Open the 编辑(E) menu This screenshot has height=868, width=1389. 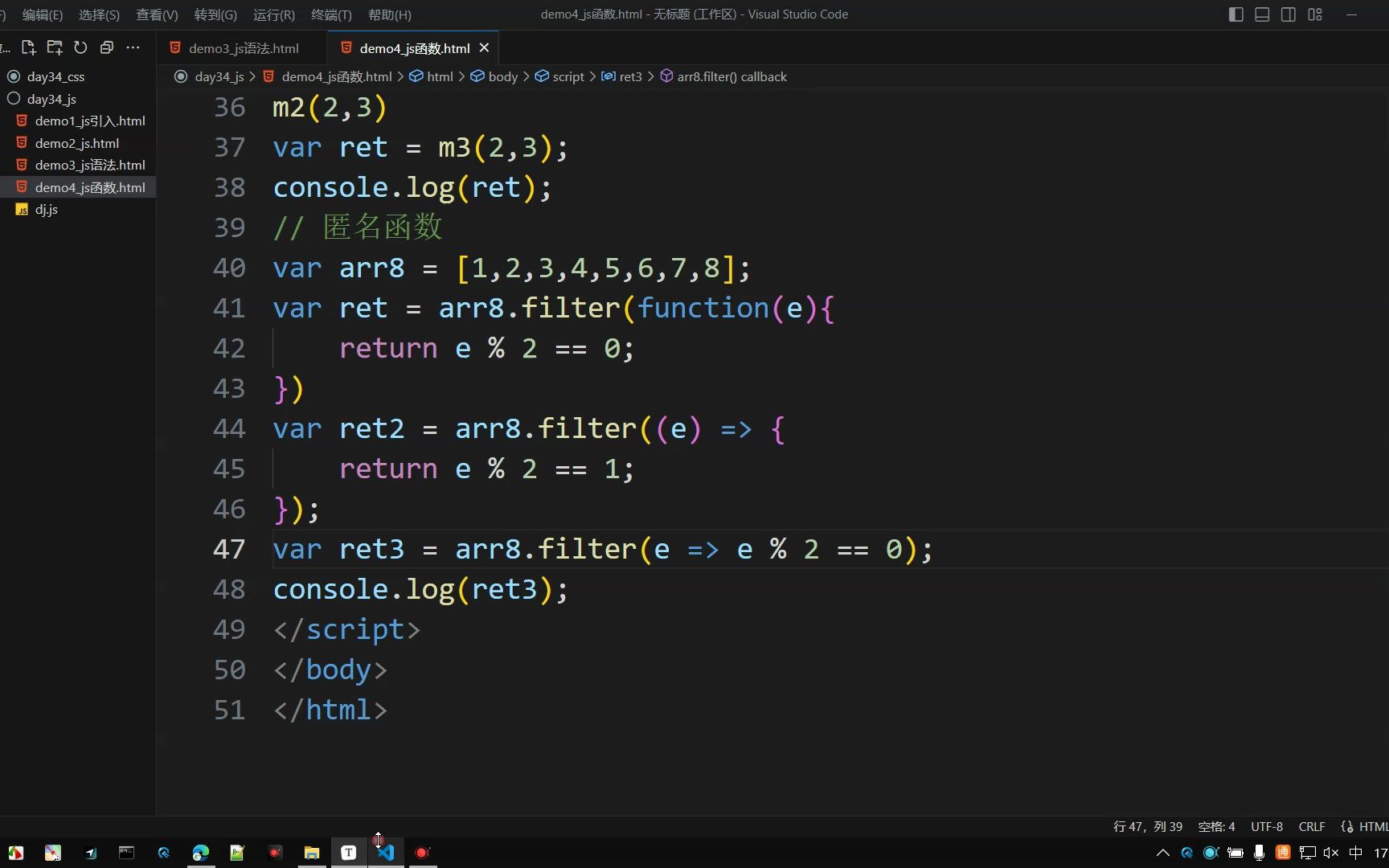pyautogui.click(x=43, y=14)
